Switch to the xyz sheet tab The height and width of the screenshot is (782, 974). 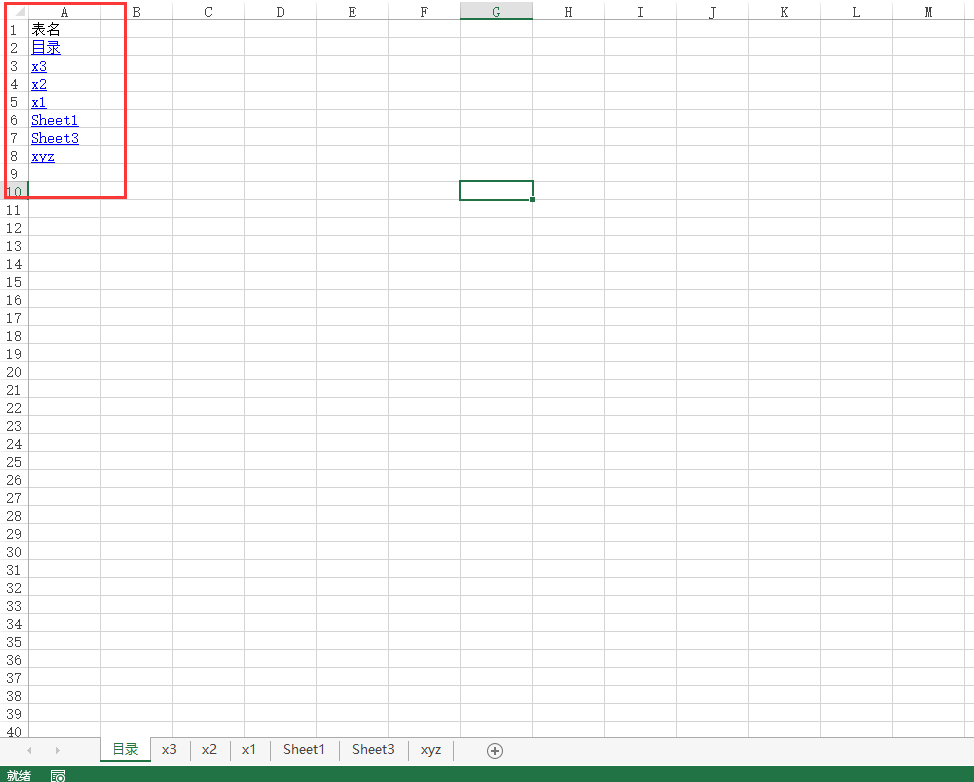click(x=430, y=750)
